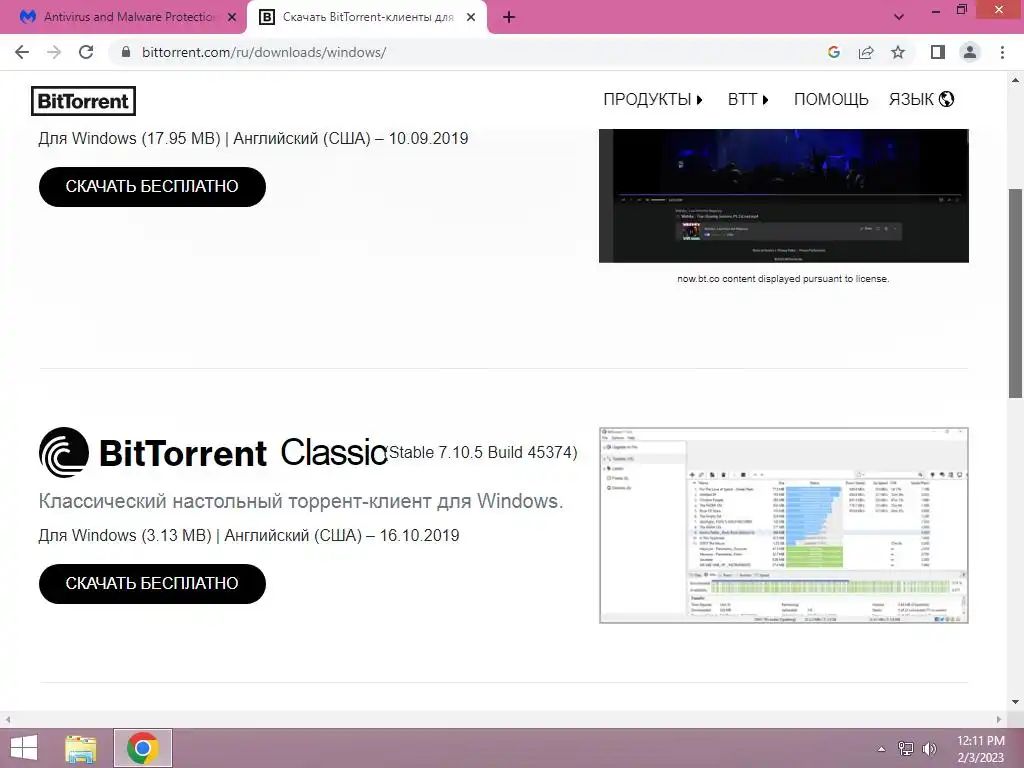Click the volume speaker icon in tray
Viewport: 1024px width, 768px height.
tap(929, 749)
